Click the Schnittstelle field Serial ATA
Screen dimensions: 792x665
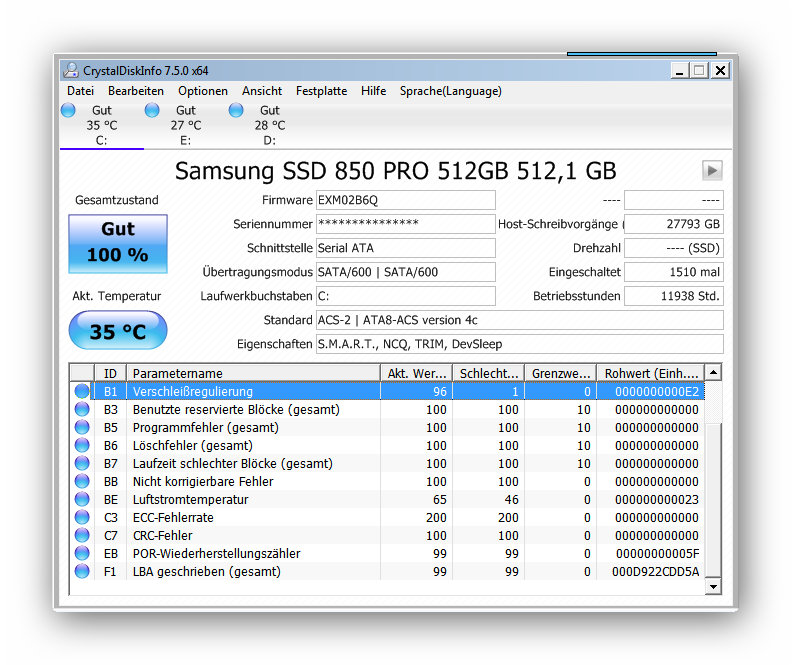click(406, 248)
